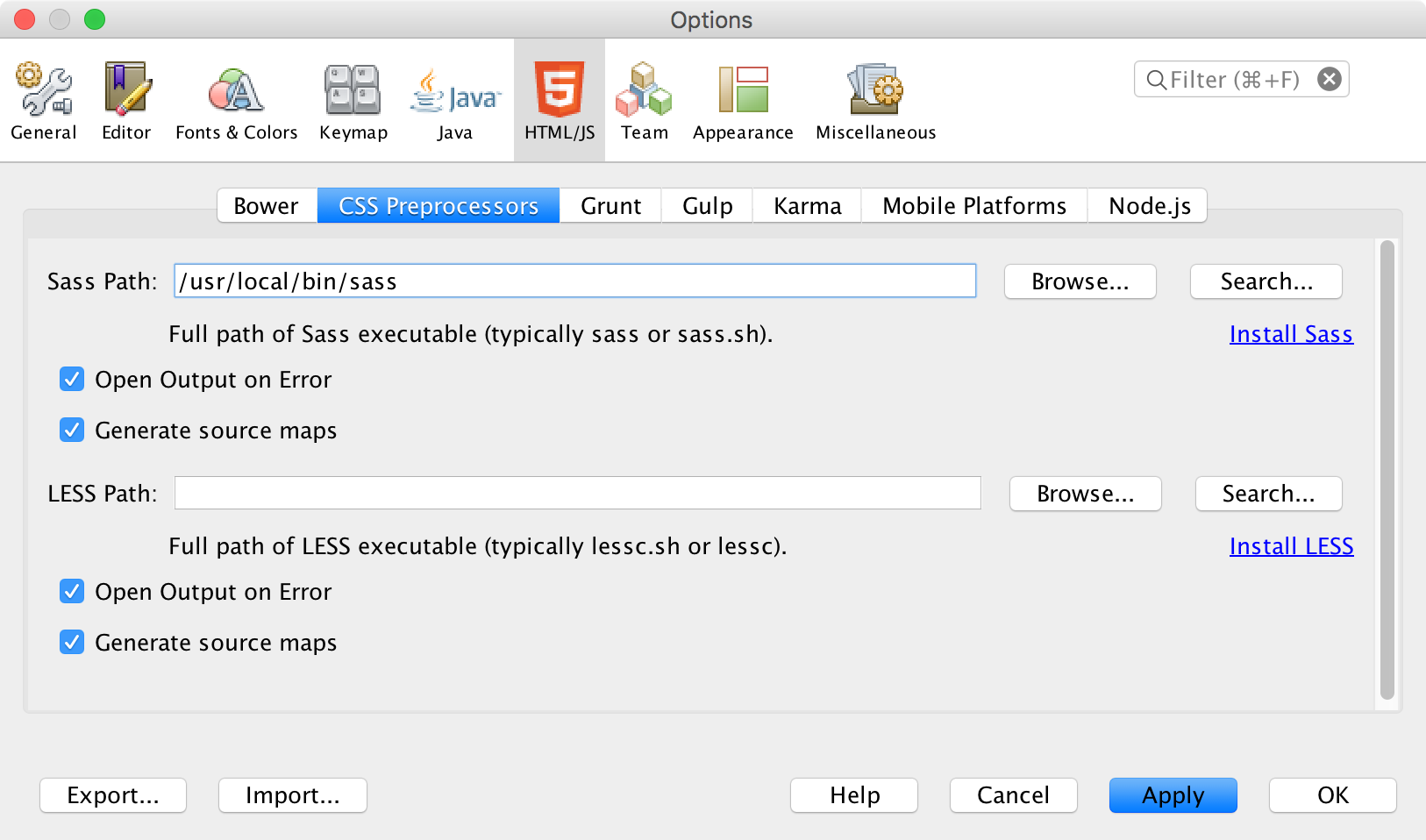
Task: Open the Editor options category
Action: click(x=126, y=102)
